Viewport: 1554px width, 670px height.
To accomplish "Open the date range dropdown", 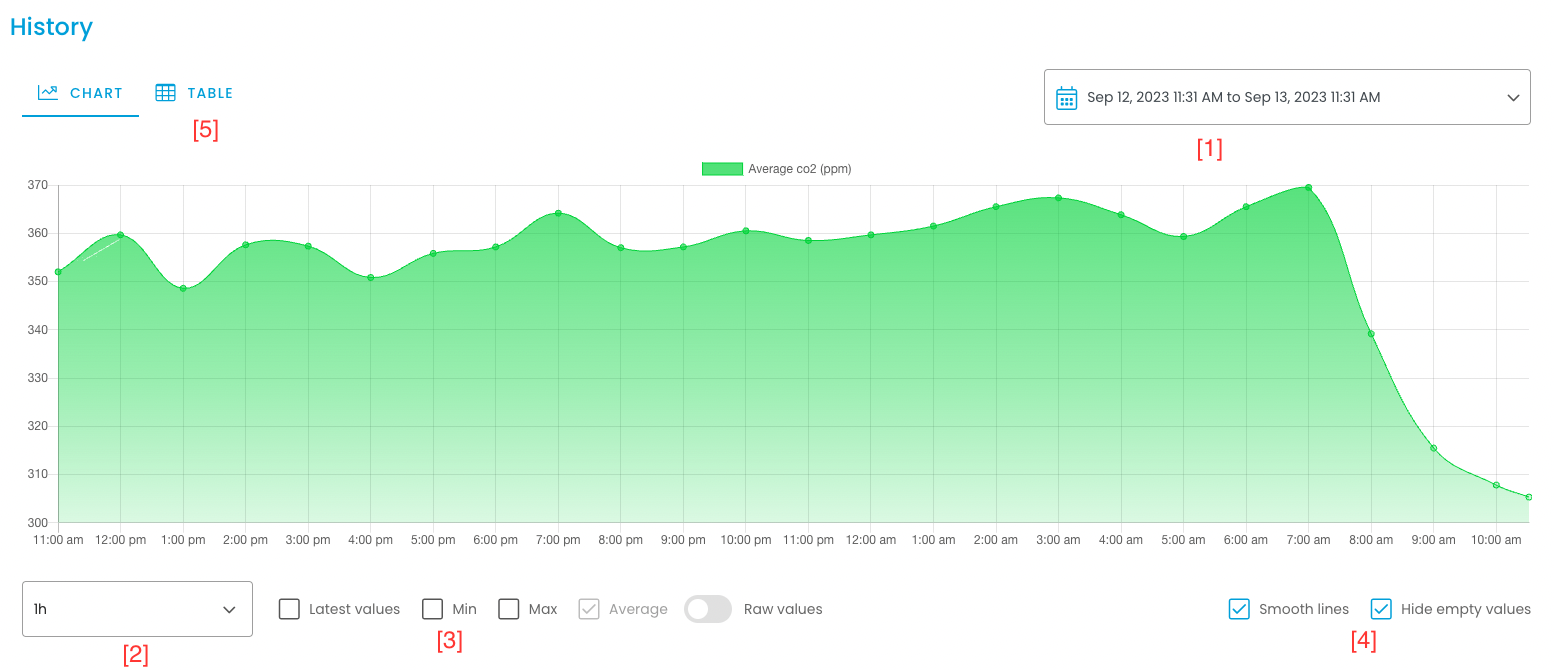I will (1287, 97).
